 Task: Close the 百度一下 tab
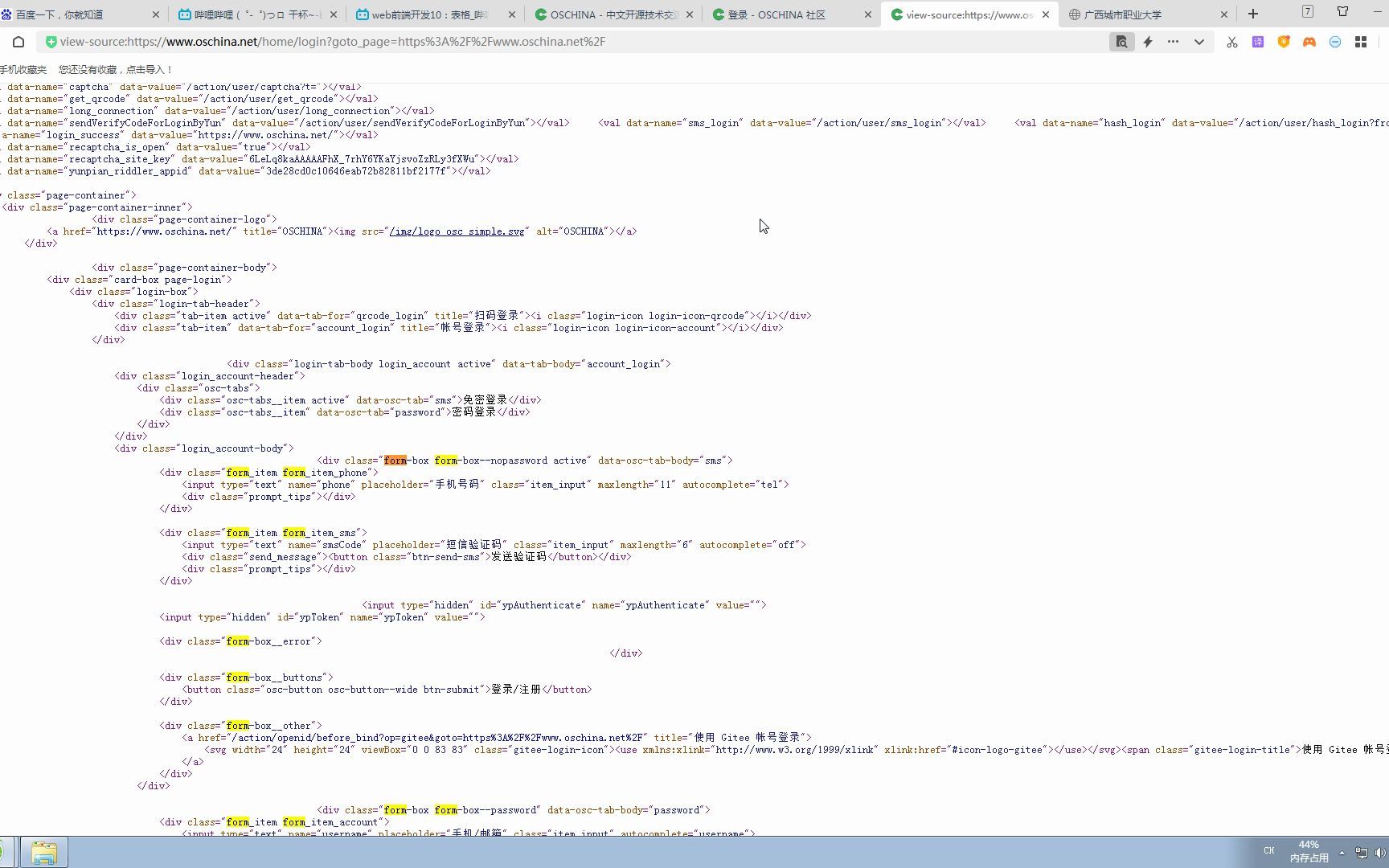[x=156, y=14]
